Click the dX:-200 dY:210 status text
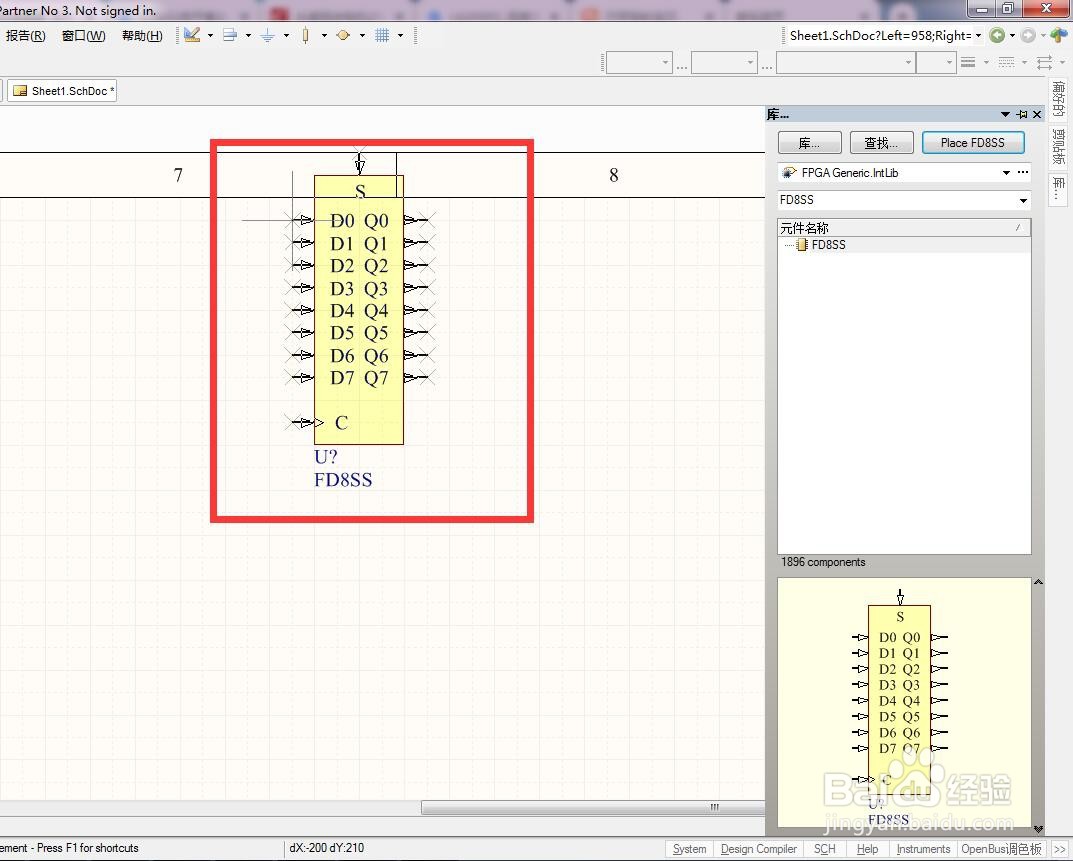1073x861 pixels. point(326,848)
